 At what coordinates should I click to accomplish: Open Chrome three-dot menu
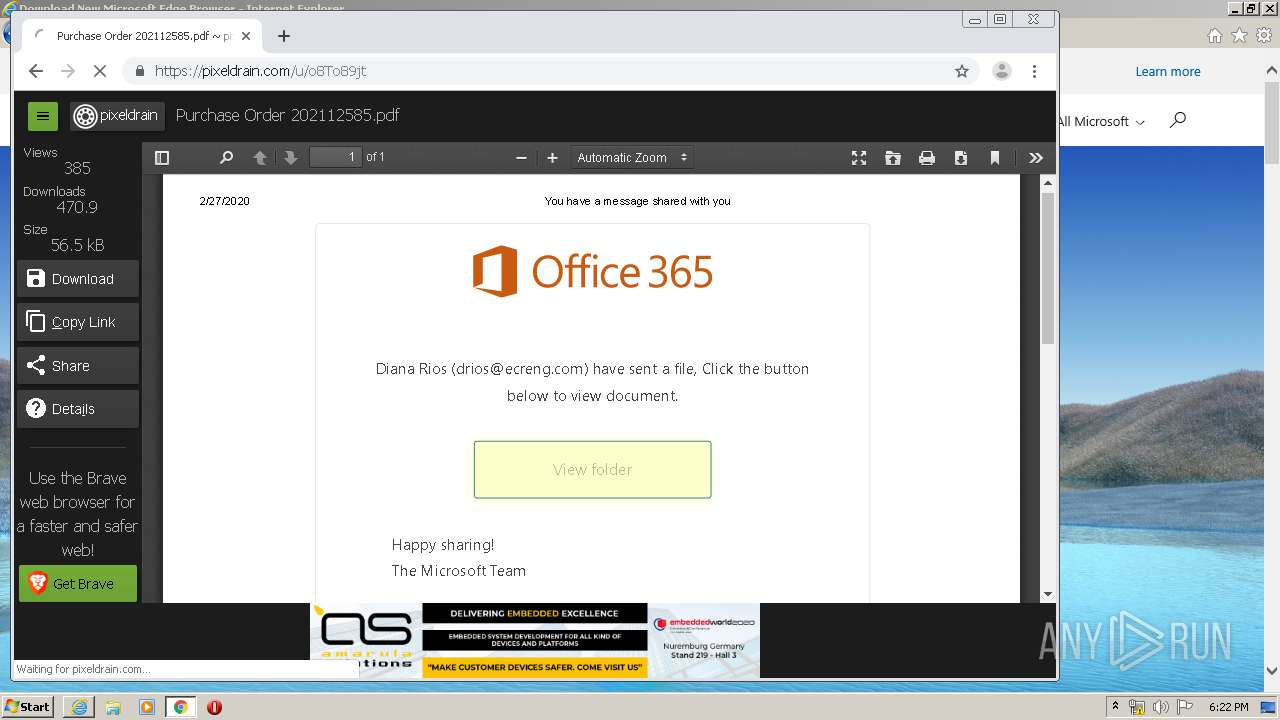tap(1035, 71)
